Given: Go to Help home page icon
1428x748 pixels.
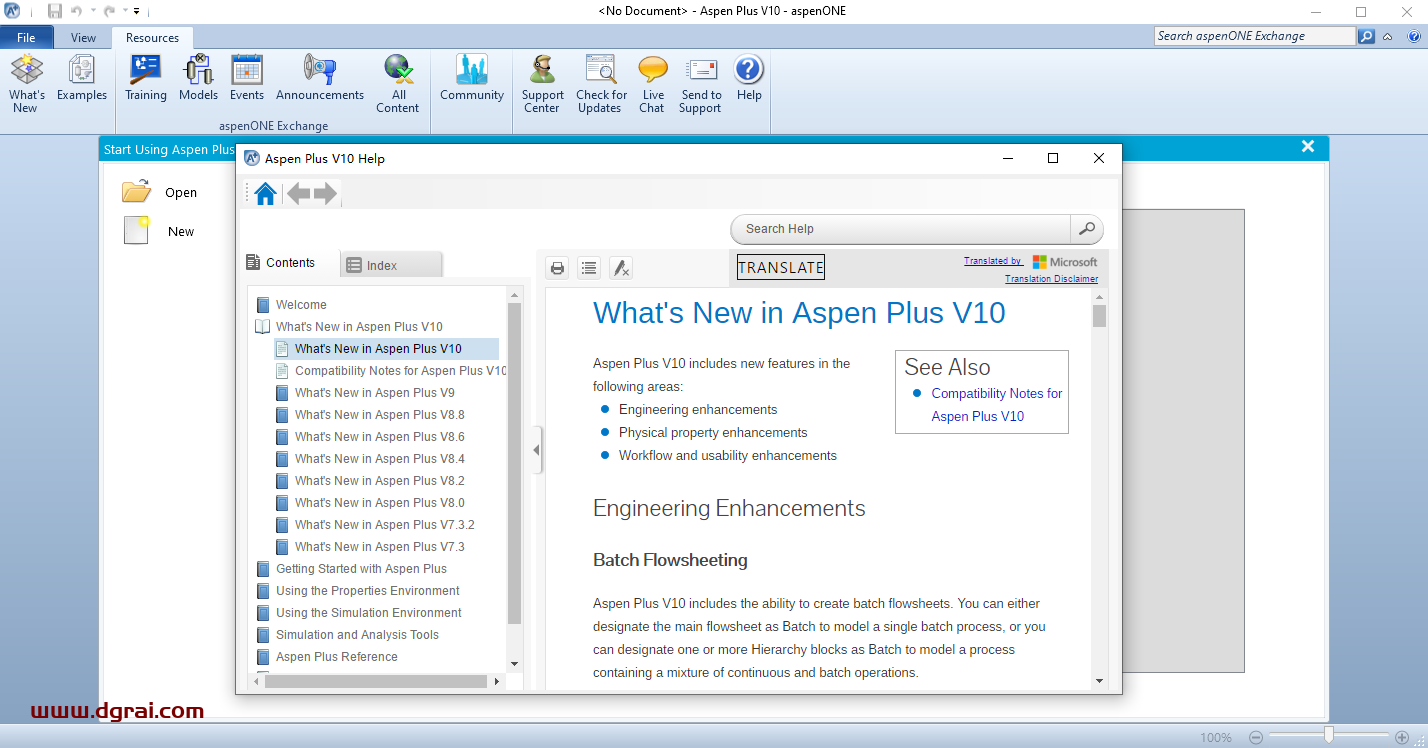Looking at the screenshot, I should pyautogui.click(x=265, y=194).
